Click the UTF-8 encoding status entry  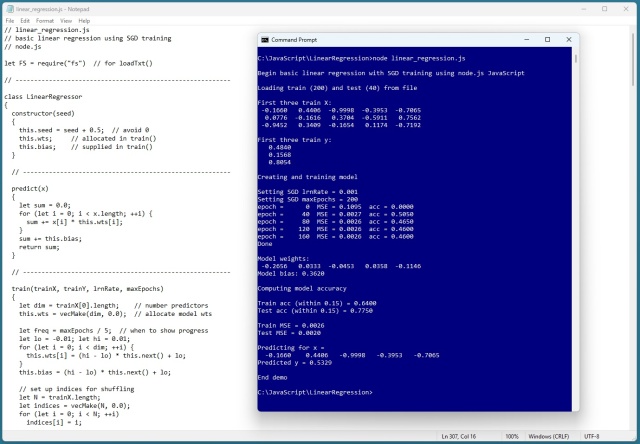point(591,436)
